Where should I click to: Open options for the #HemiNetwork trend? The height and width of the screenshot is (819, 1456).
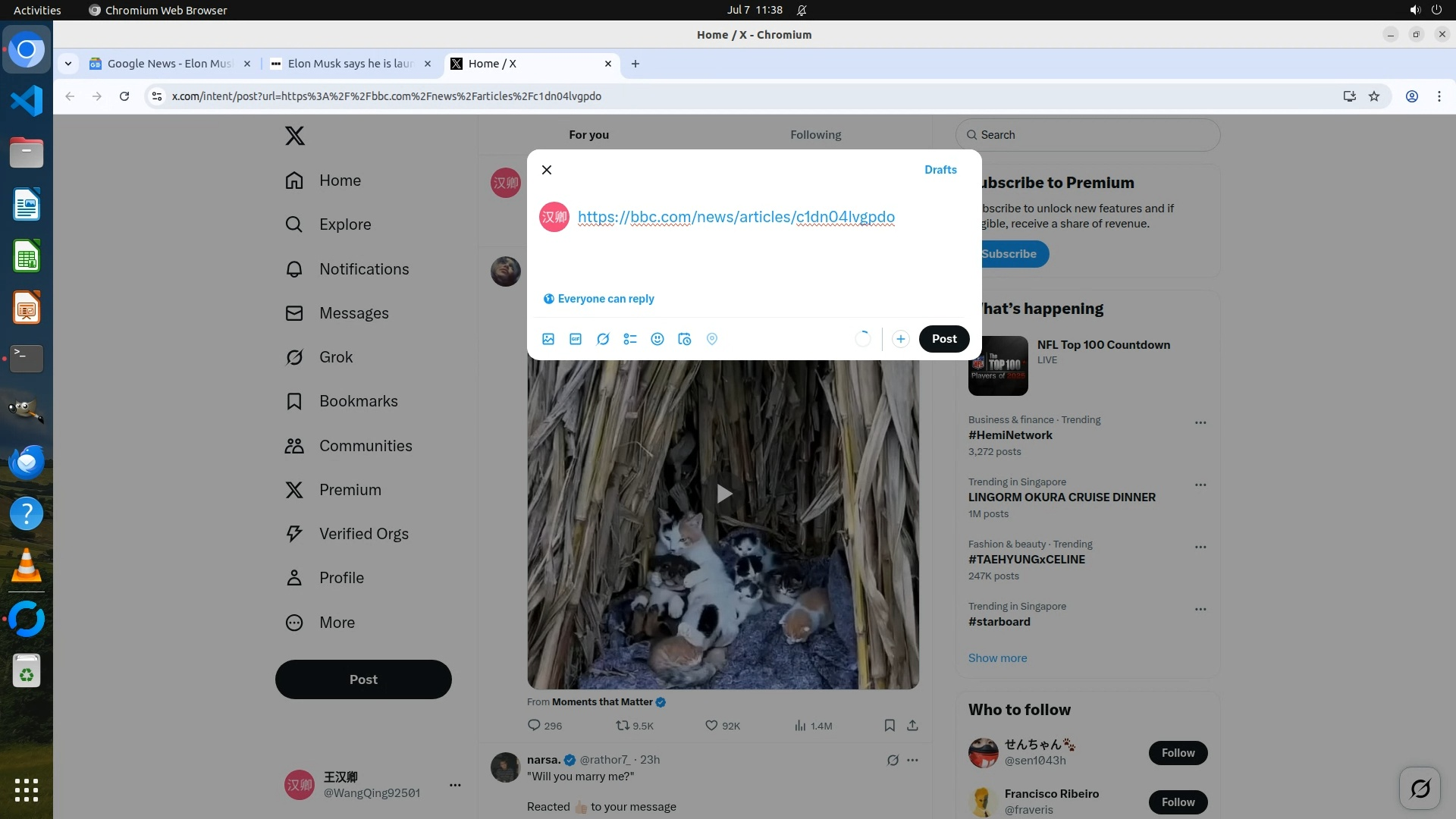[x=1200, y=422]
